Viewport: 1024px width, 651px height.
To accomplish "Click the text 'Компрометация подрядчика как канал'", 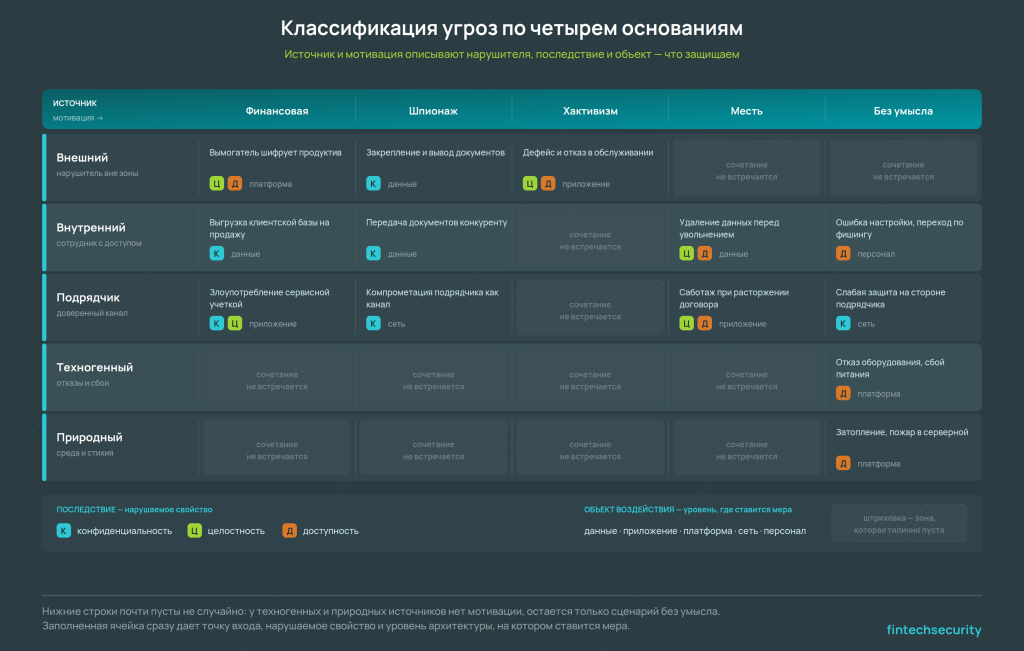I will 432,298.
